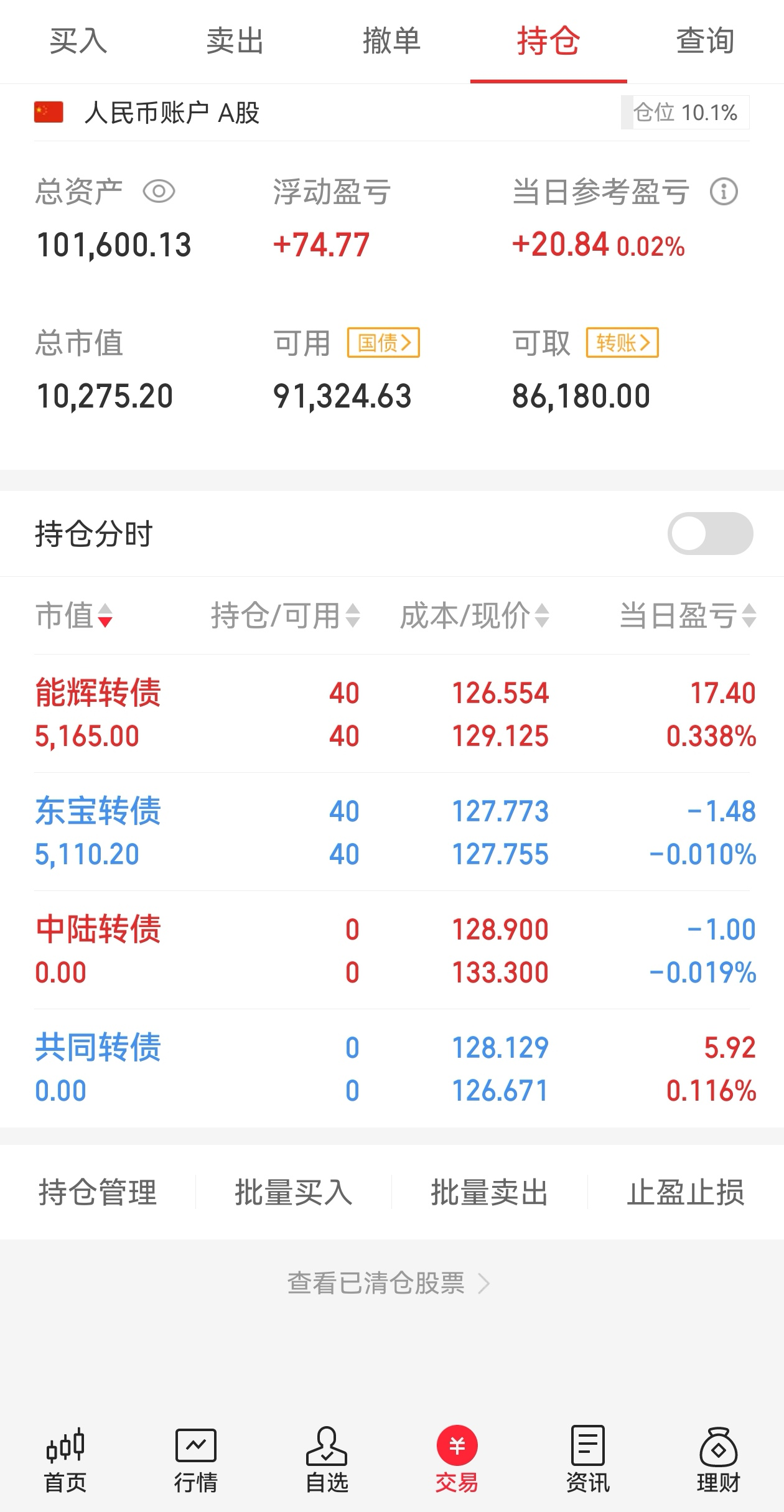The height and width of the screenshot is (1512, 784).
Task: Tap the 交易 trade icon
Action: [457, 1459]
